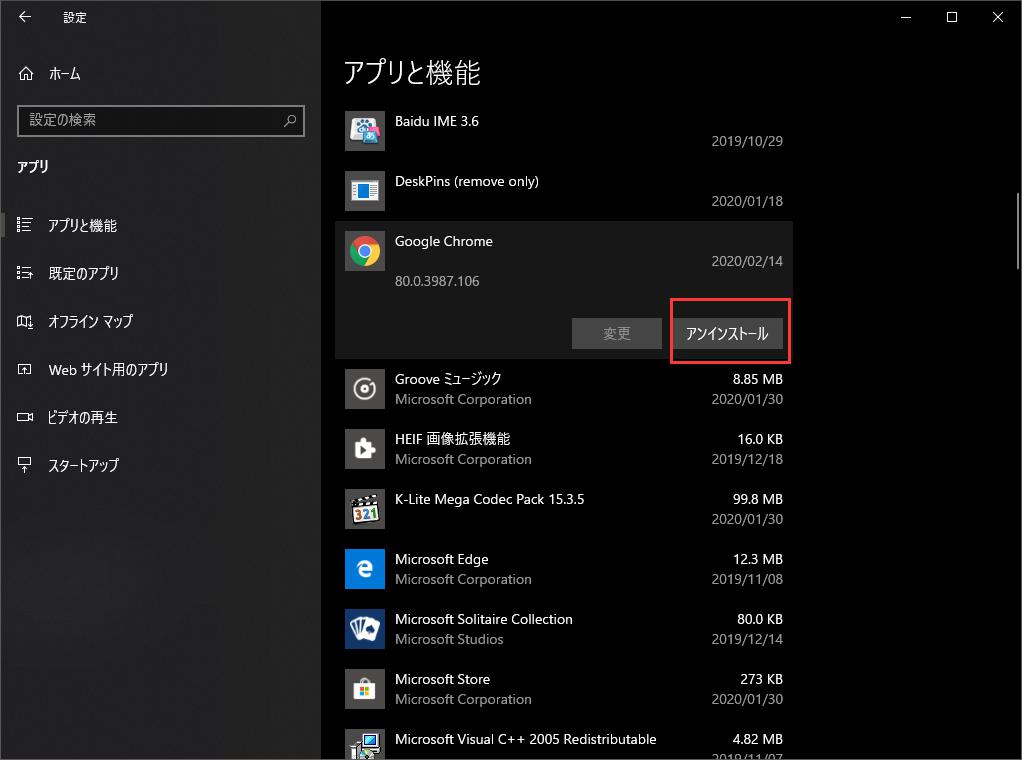Open the アプリと機能 section
This screenshot has width=1022, height=760.
pyautogui.click(x=82, y=226)
